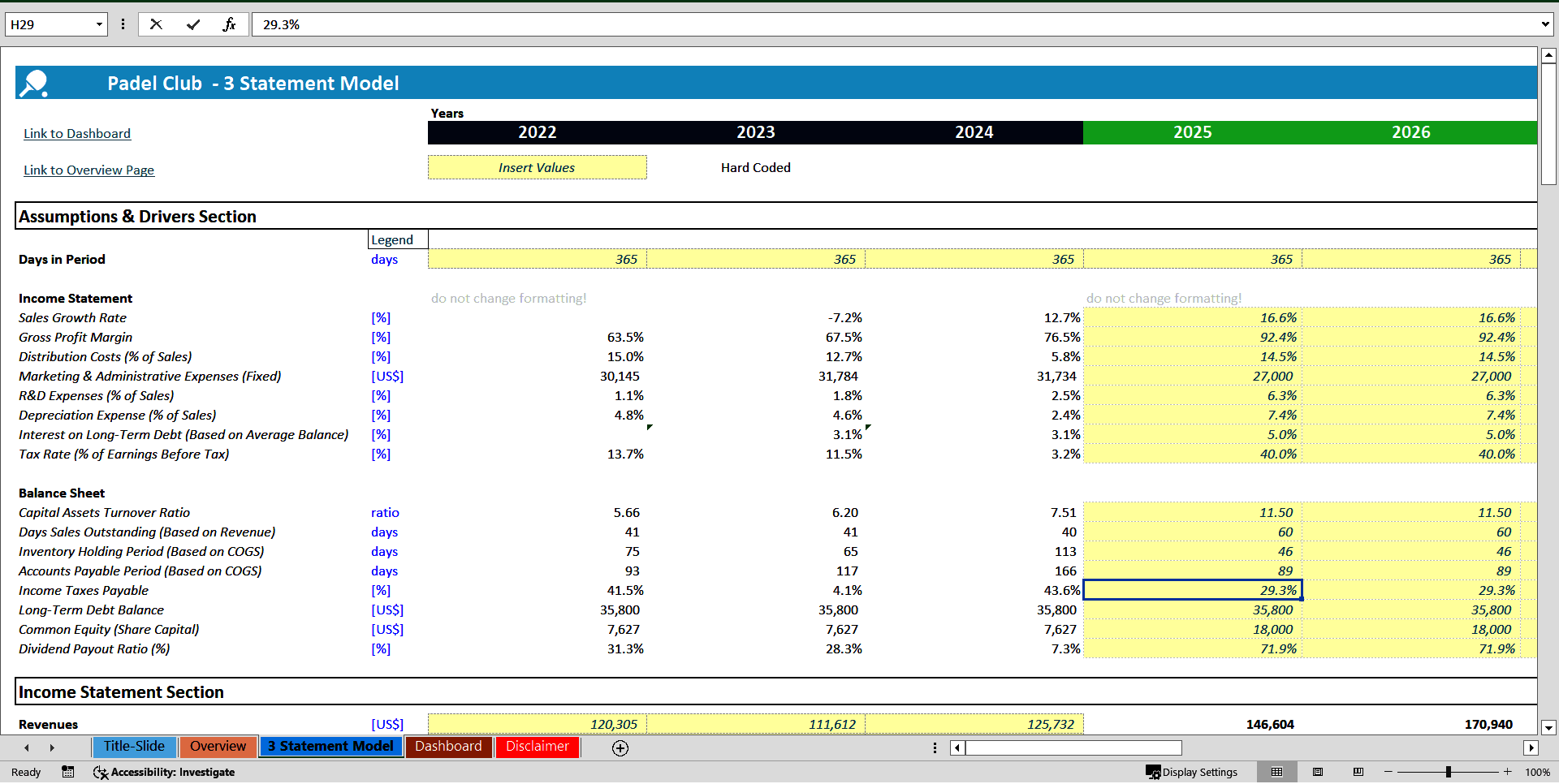Follow the Link to Dashboard hyperlink

77,133
